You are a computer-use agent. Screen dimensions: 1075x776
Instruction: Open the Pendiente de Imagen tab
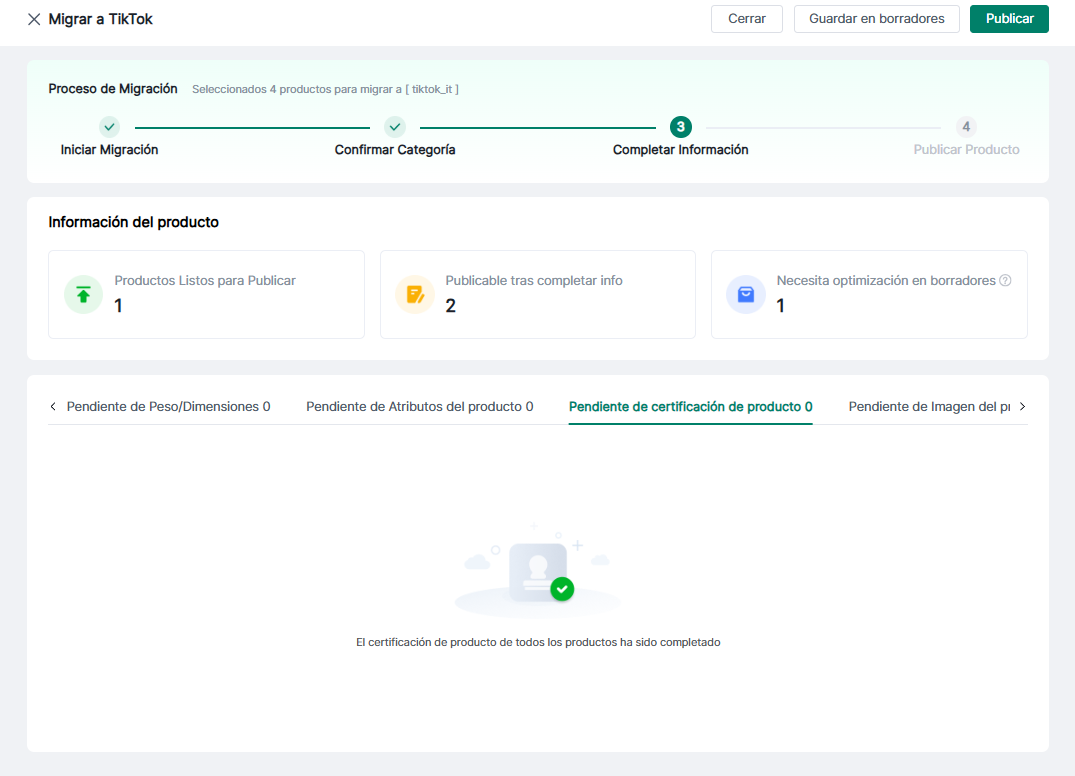[928, 407]
